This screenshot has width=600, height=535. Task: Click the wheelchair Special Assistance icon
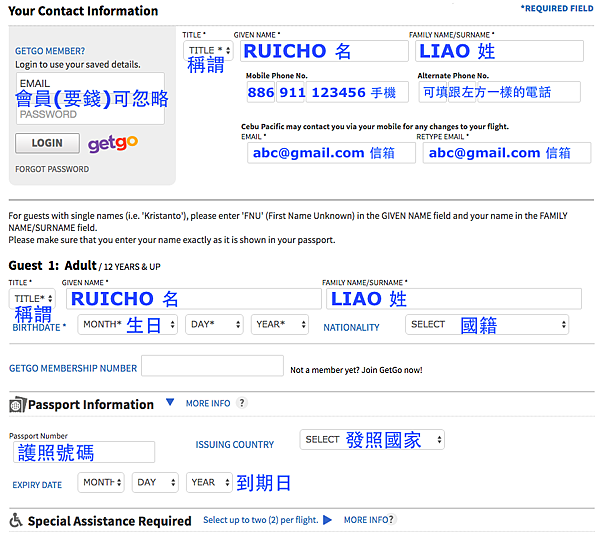coord(16,520)
